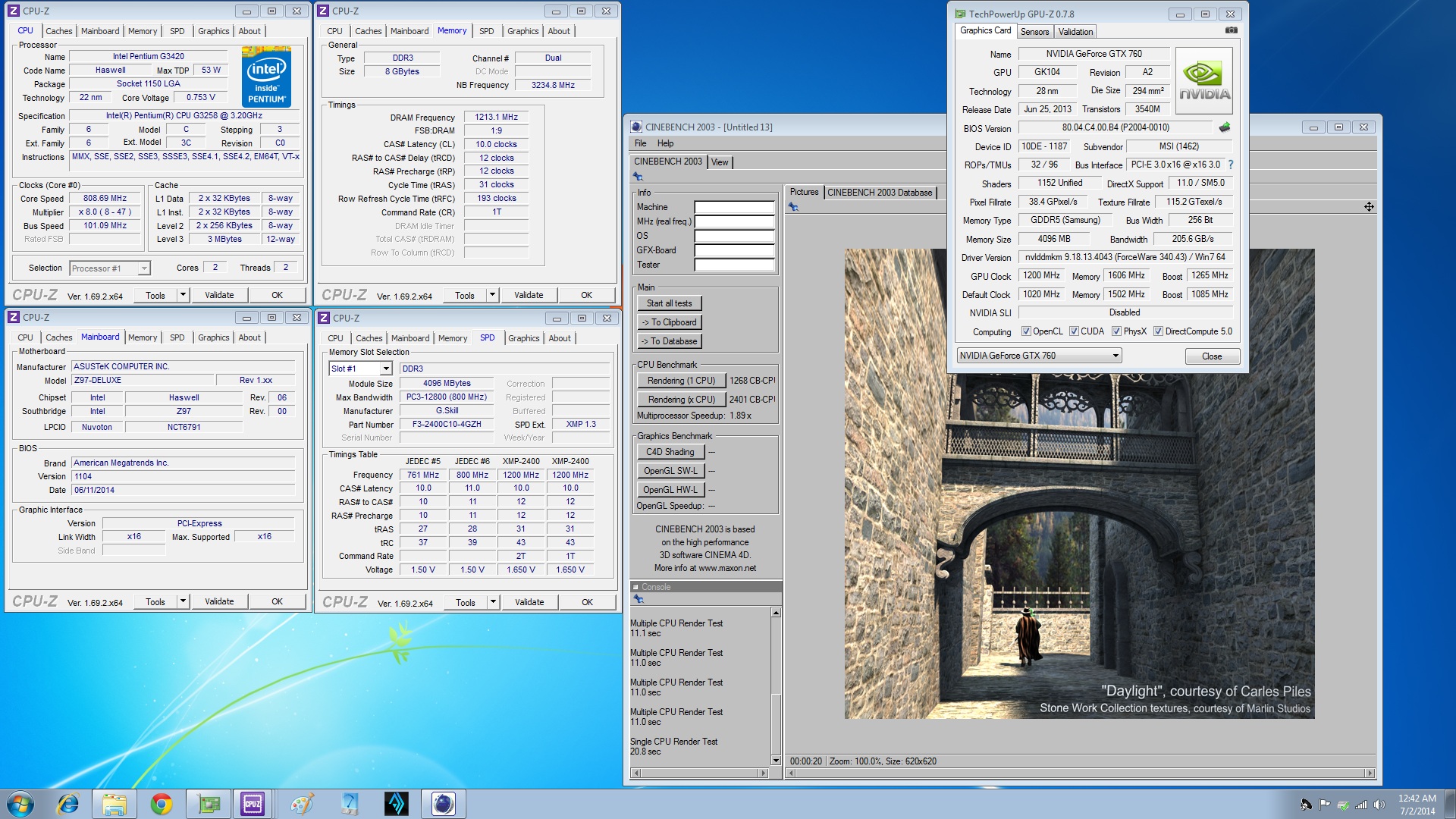Click the Action Center flag tray icon
The image size is (1456, 819).
1324,805
